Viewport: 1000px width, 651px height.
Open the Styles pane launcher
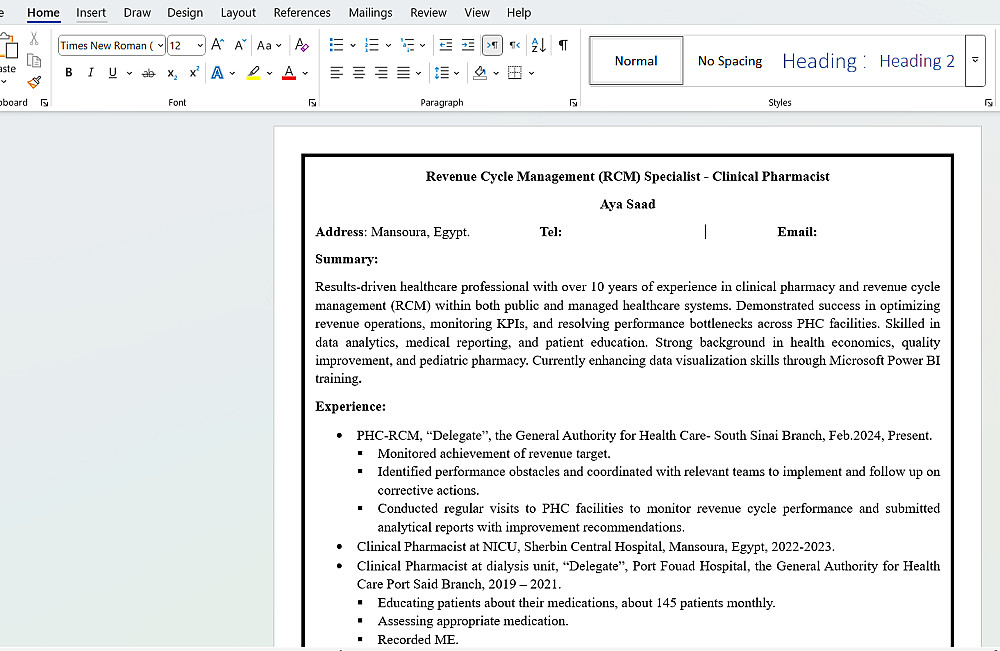point(988,103)
